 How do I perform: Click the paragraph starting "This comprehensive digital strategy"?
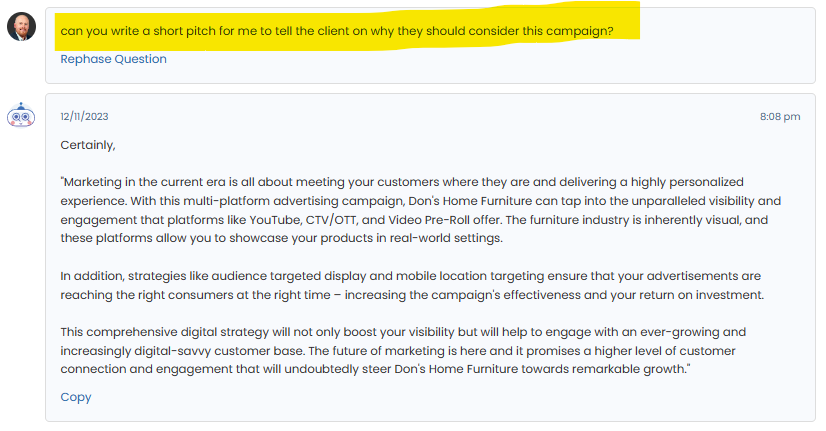(400, 350)
